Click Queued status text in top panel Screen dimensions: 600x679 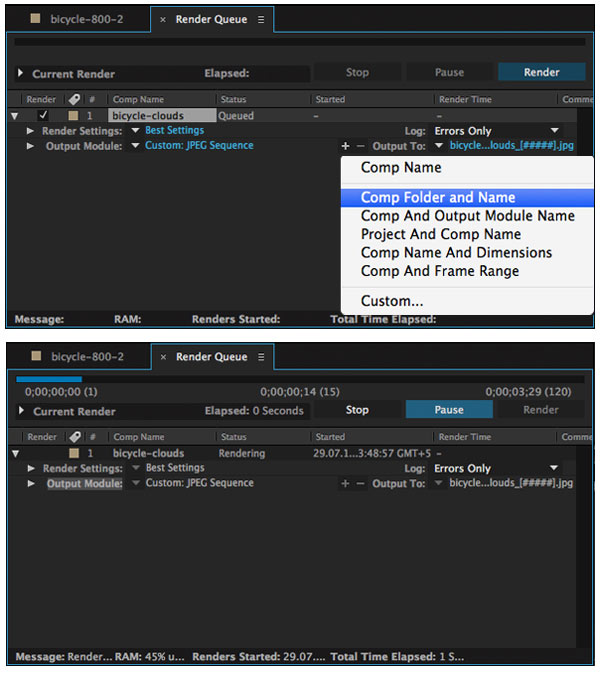pyautogui.click(x=236, y=116)
